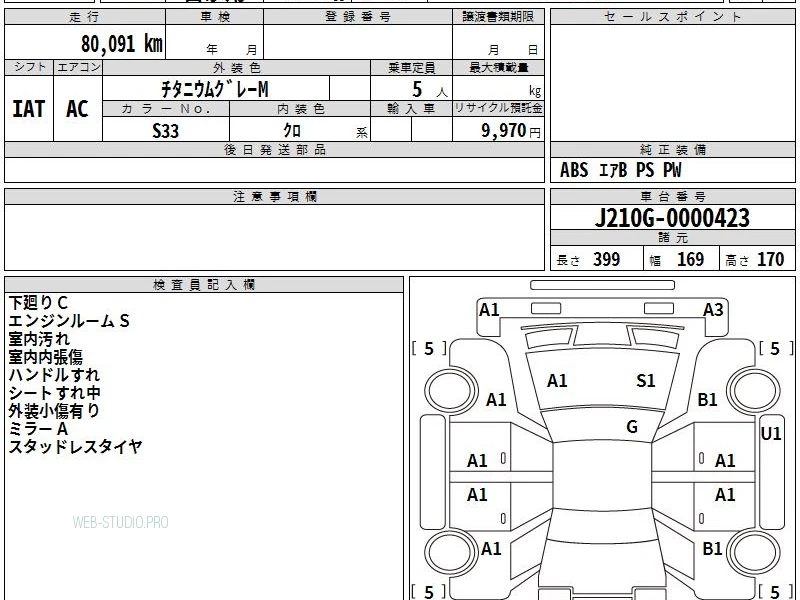Click the 内装色 header
This screenshot has height=600, width=800.
tap(300, 109)
